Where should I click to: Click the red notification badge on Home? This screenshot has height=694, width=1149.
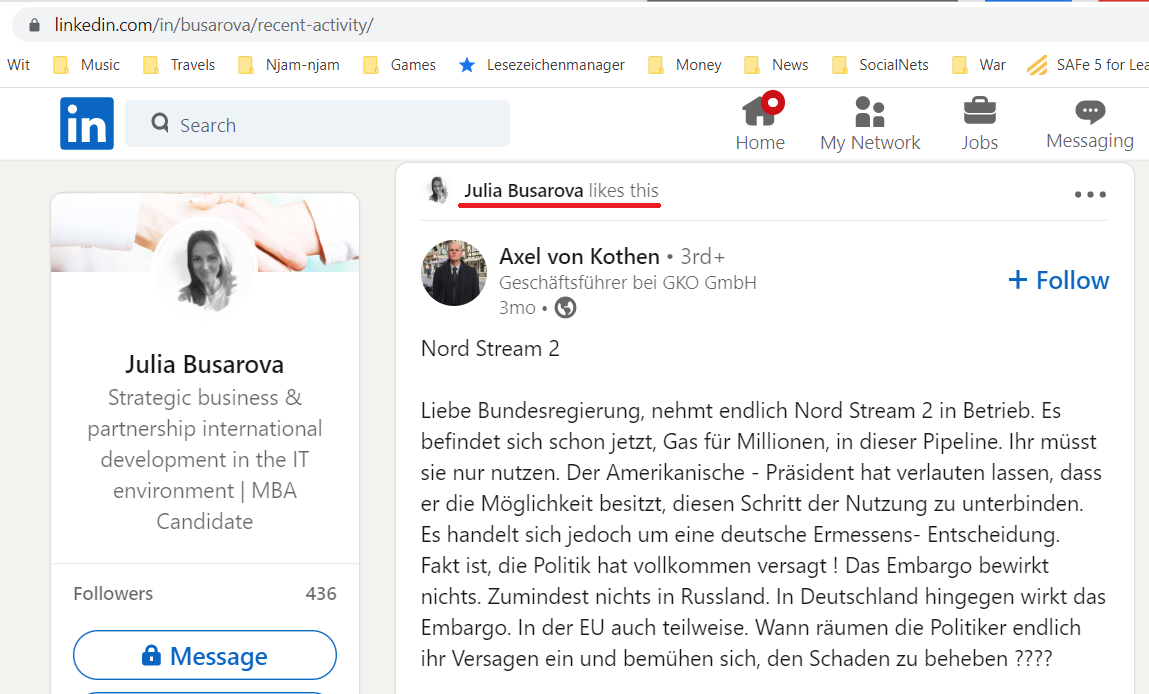pyautogui.click(x=772, y=103)
